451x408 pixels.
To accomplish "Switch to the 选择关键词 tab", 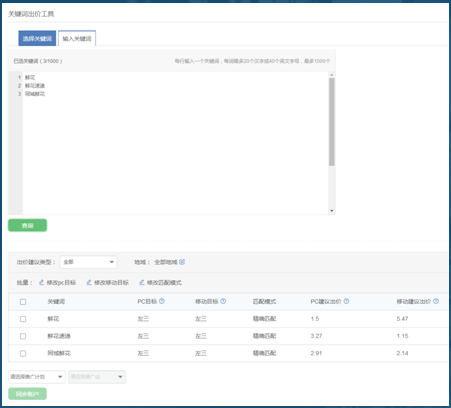I will tap(37, 38).
